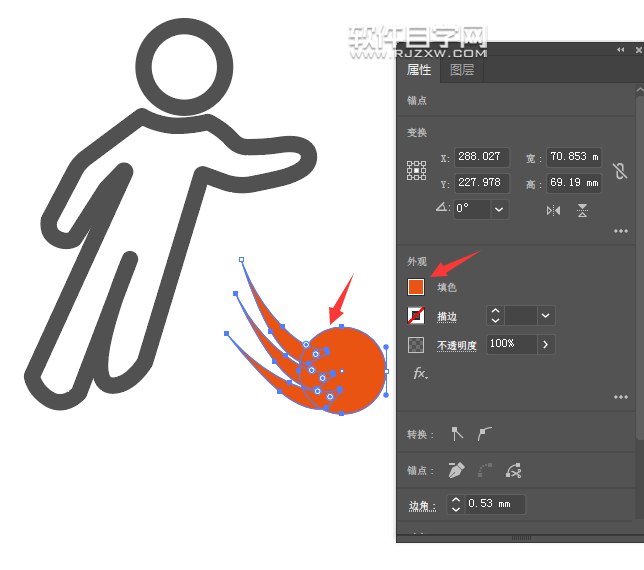The image size is (644, 570).
Task: Open more appearance options (three dots)
Action: [621, 397]
